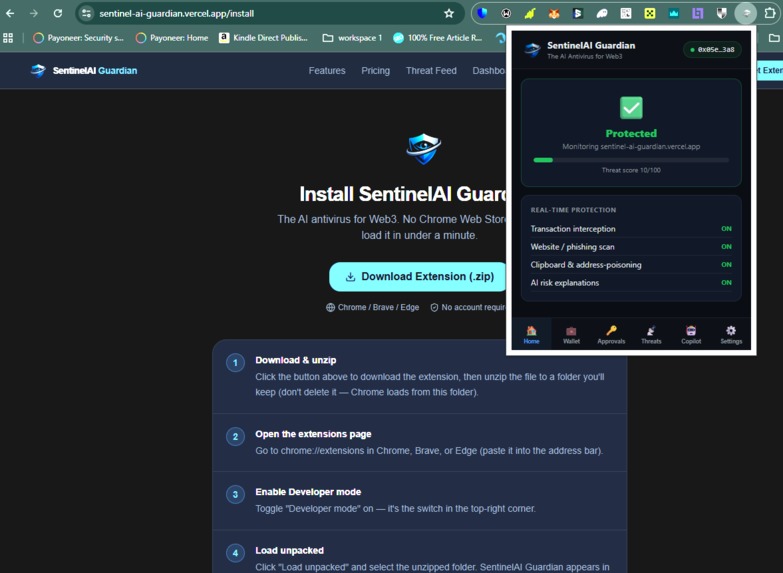Image resolution: width=783 pixels, height=573 pixels.
Task: Open the Settings tab in popup
Action: click(731, 334)
